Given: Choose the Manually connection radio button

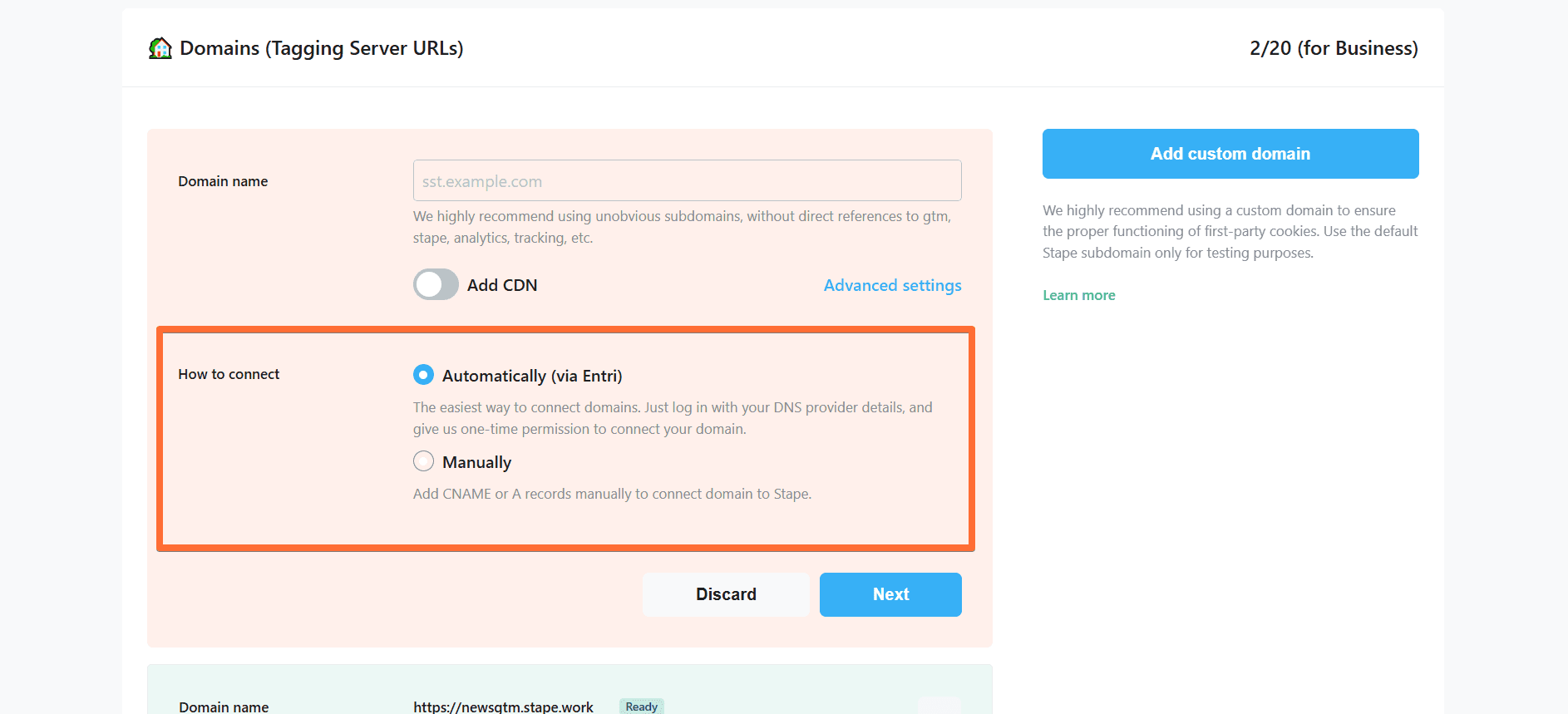Looking at the screenshot, I should pyautogui.click(x=423, y=461).
